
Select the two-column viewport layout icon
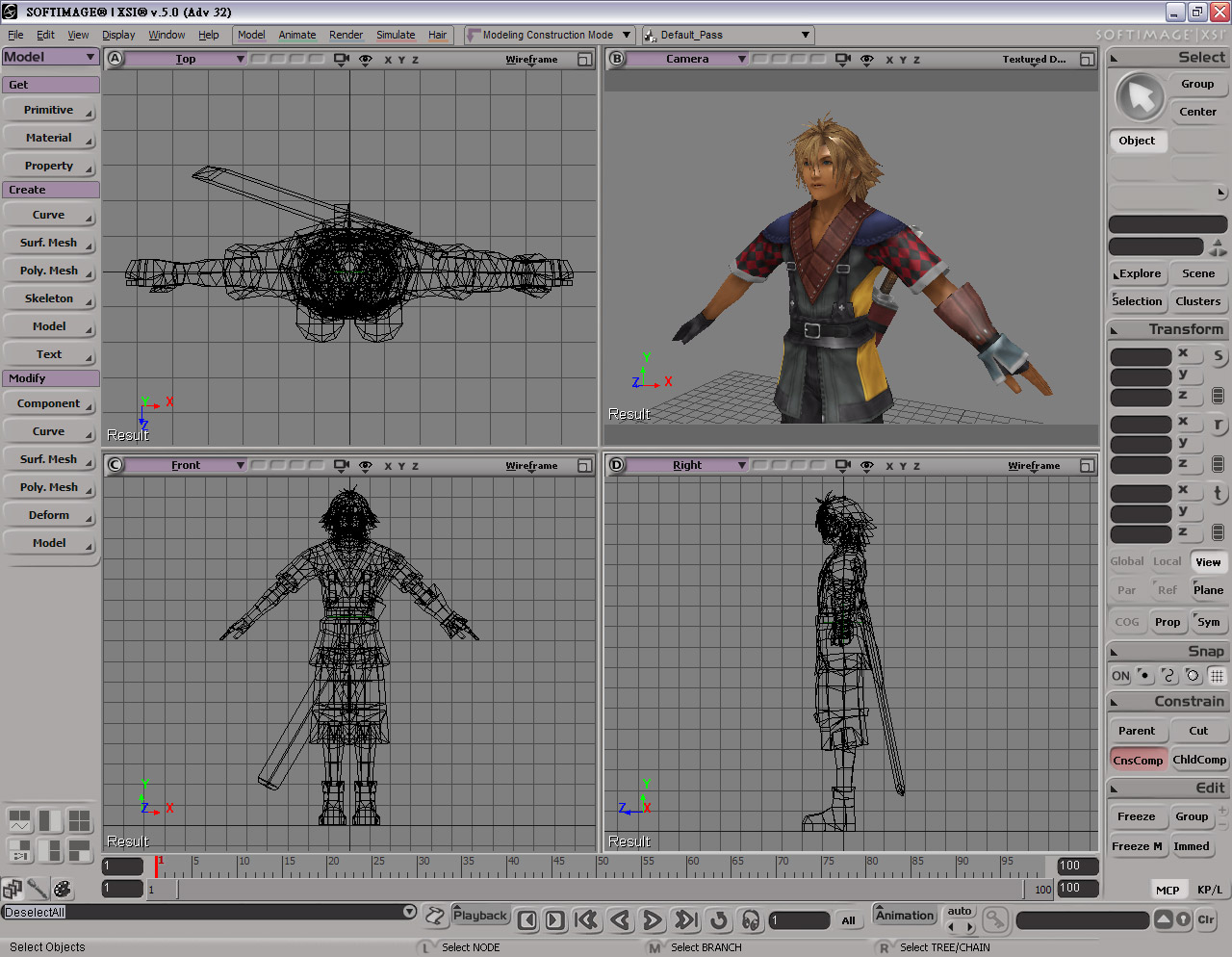coord(50,821)
